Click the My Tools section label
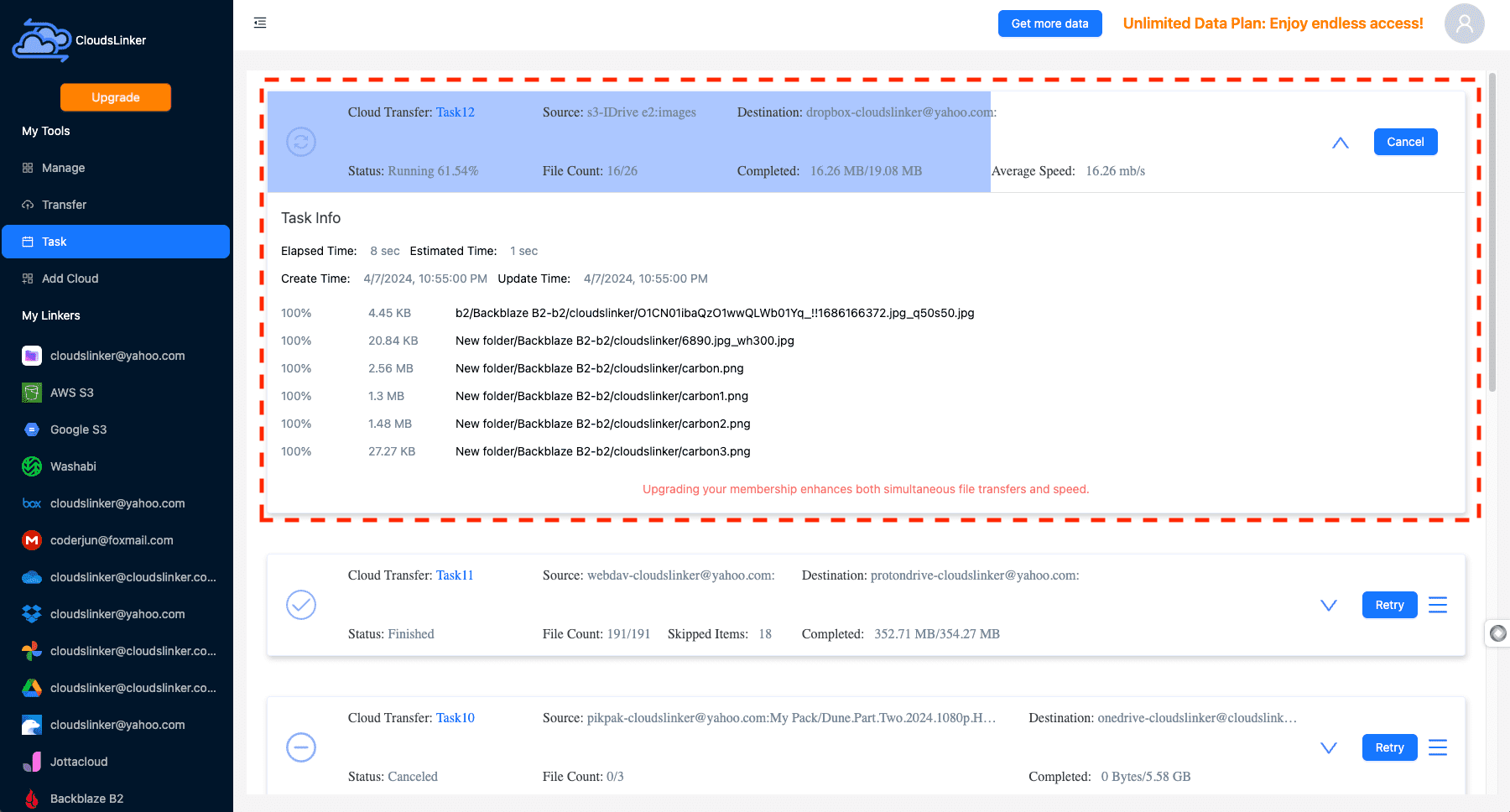This screenshot has height=812, width=1510. pos(46,131)
